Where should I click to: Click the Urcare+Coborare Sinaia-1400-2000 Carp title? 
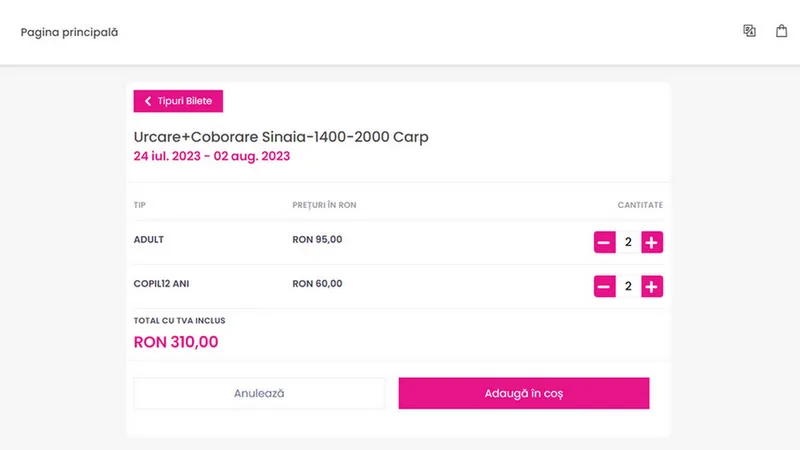281,137
